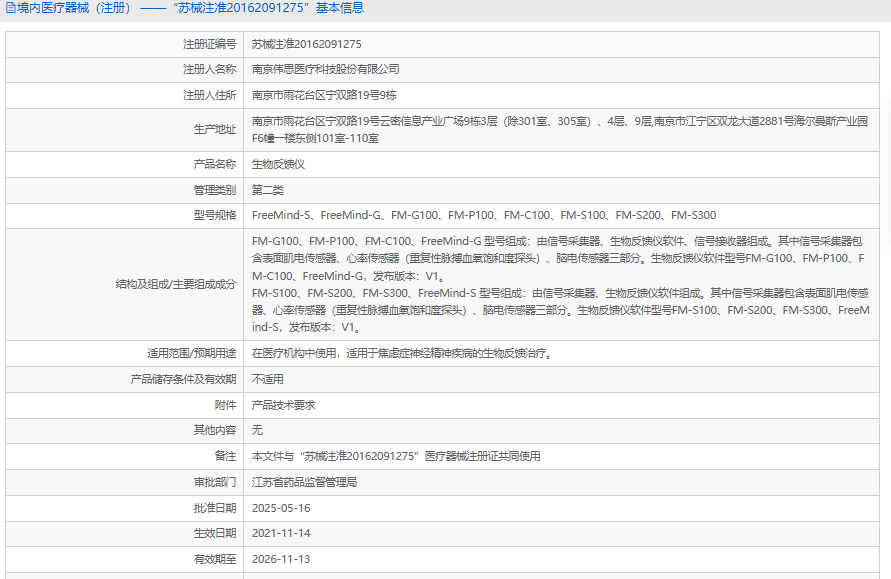
Task: Select address 南京市雨花台区宁双路19号9栋
Action: point(324,95)
